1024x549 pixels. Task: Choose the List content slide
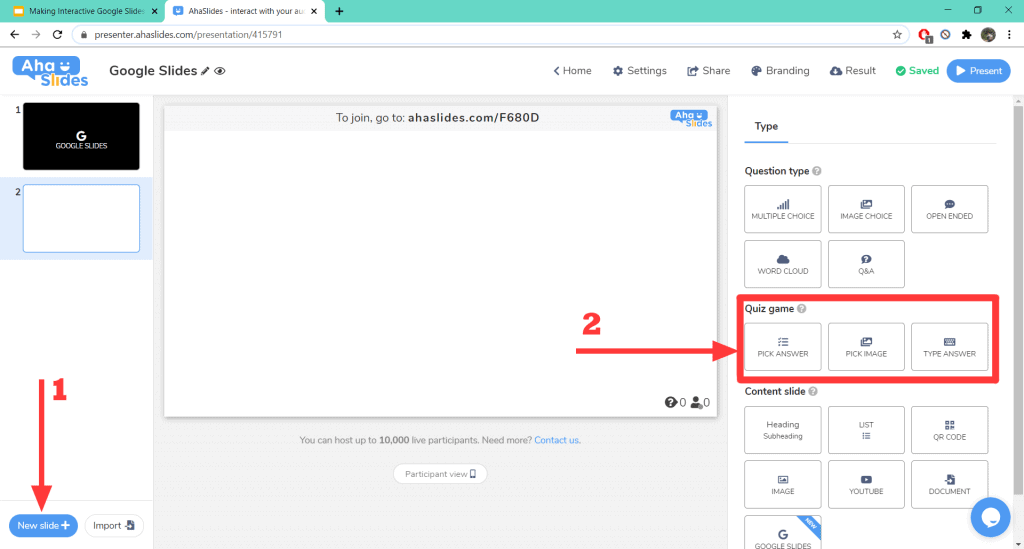point(866,430)
